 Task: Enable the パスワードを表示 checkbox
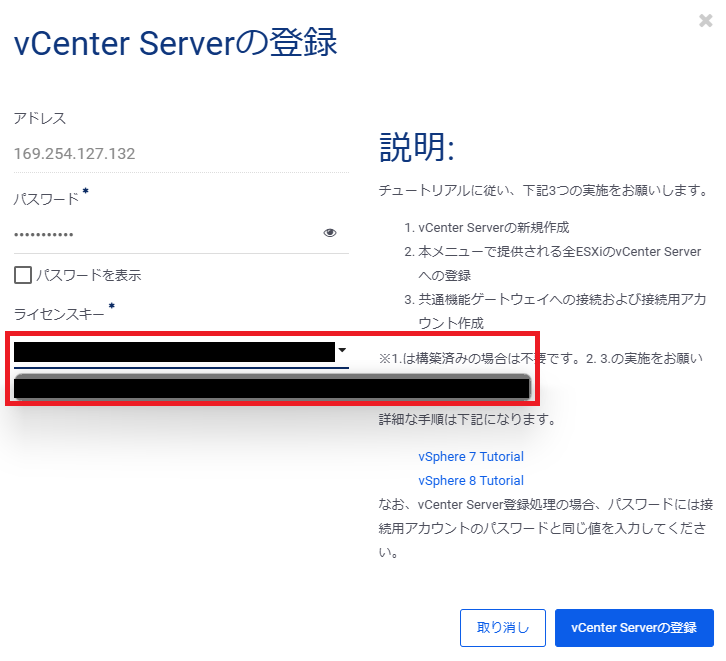pyautogui.click(x=23, y=275)
